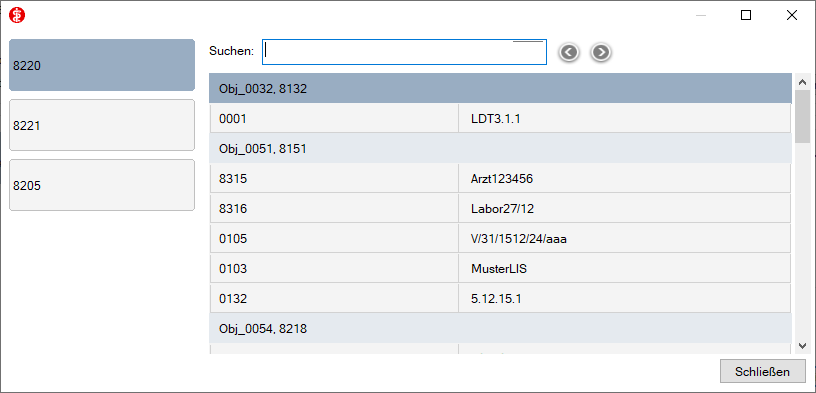This screenshot has height=393, width=816.
Task: Select the 8221 list item
Action: [x=102, y=125]
